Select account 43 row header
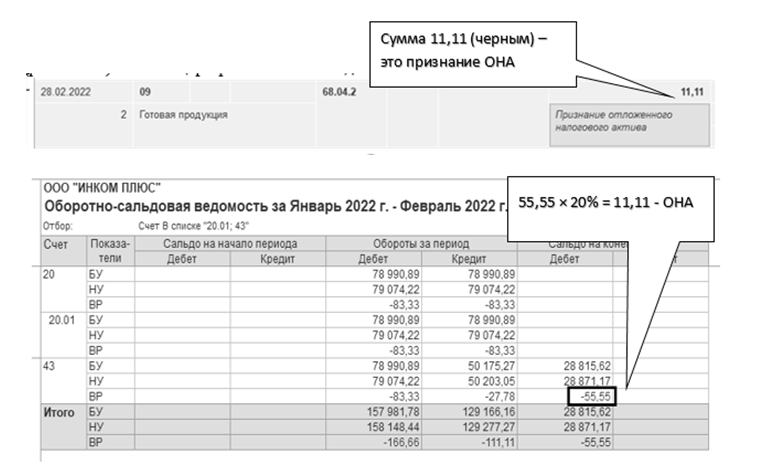The width and height of the screenshot is (757, 471). point(49,366)
